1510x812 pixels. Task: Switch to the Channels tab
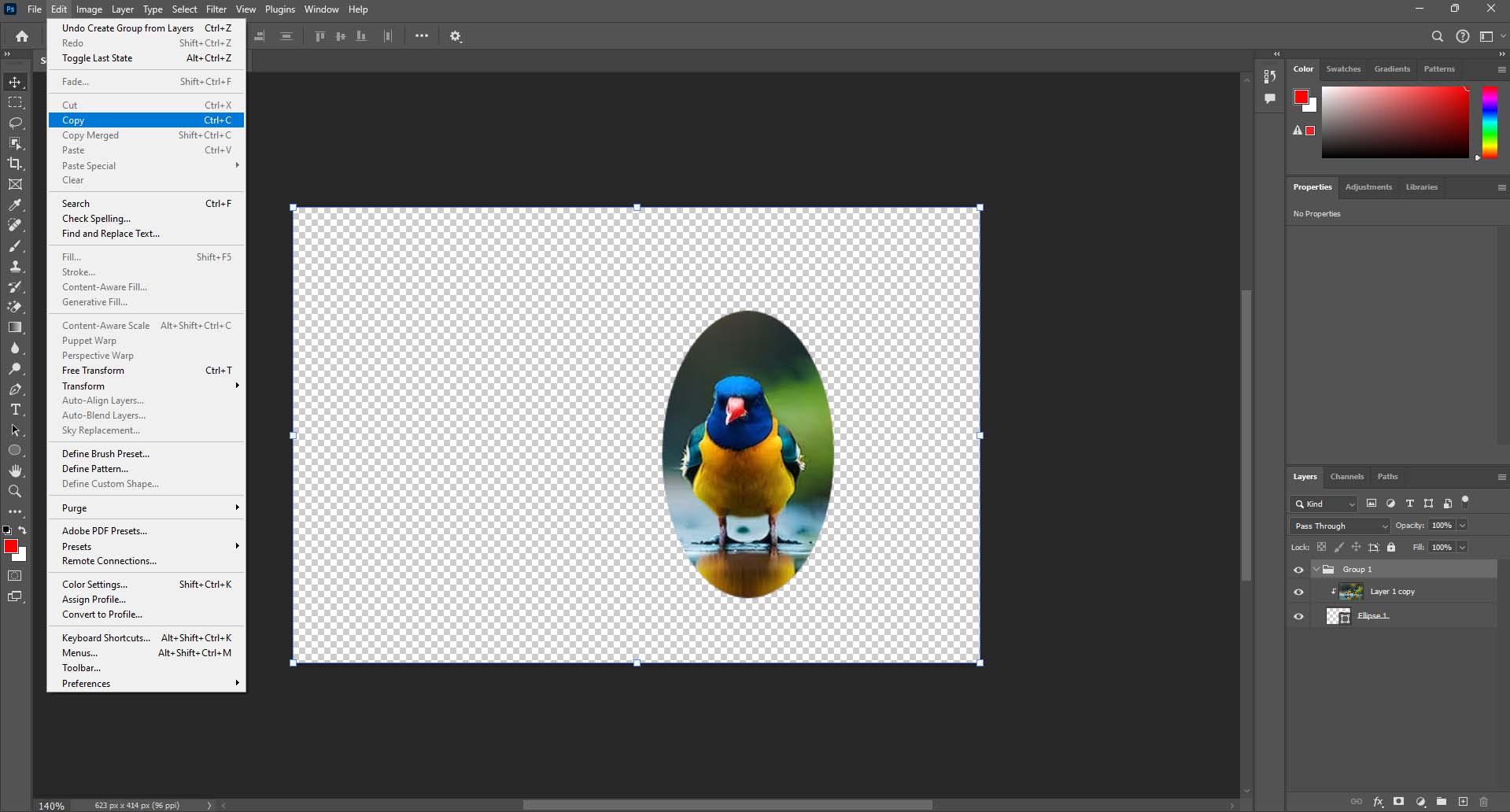pos(1346,476)
